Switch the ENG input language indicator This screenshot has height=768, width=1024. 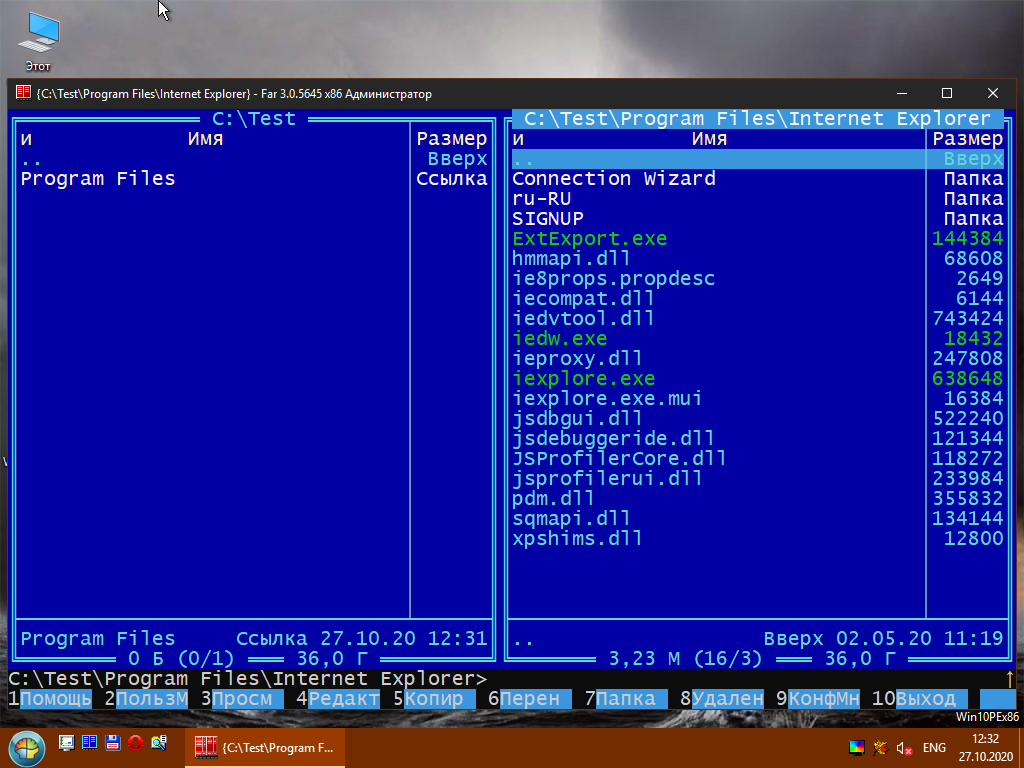pos(934,748)
